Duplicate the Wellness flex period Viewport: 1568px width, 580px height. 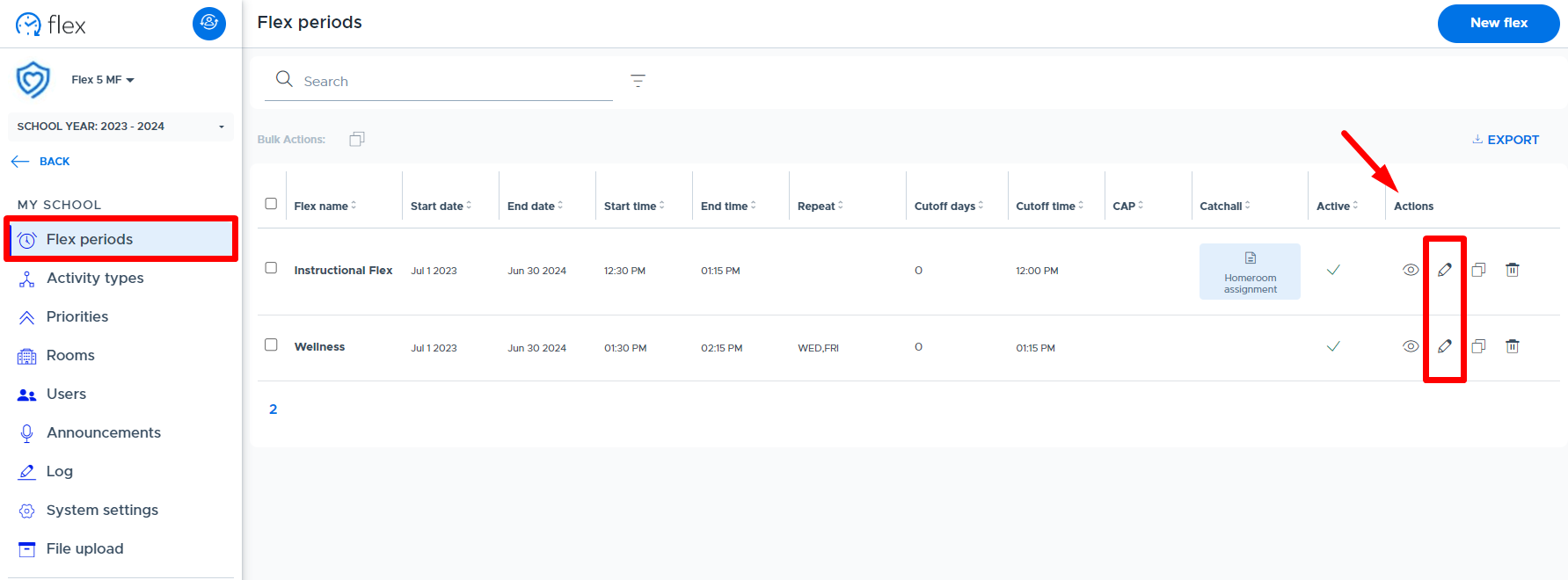(1478, 346)
